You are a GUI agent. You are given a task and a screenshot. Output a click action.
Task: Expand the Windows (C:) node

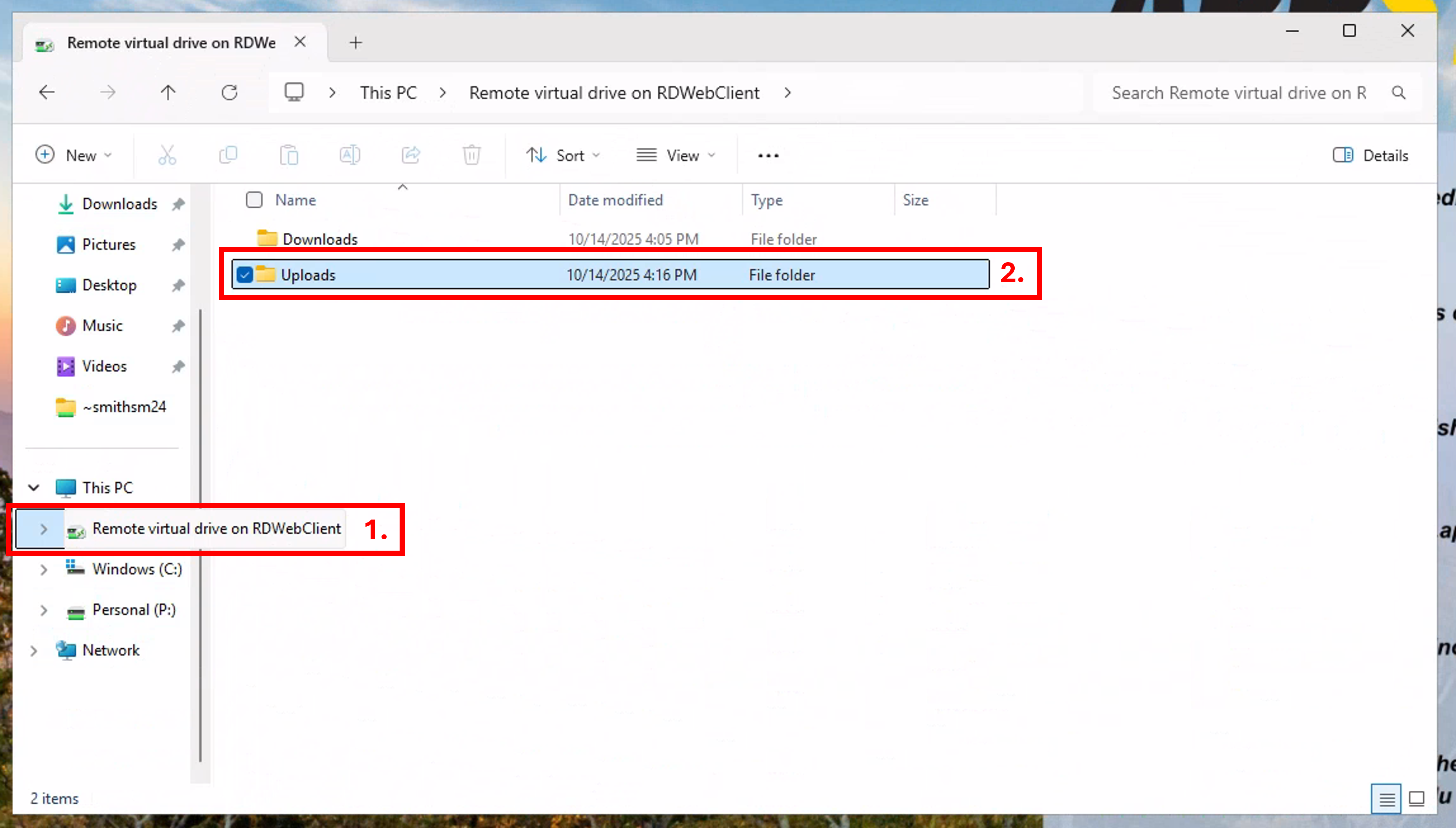point(44,569)
